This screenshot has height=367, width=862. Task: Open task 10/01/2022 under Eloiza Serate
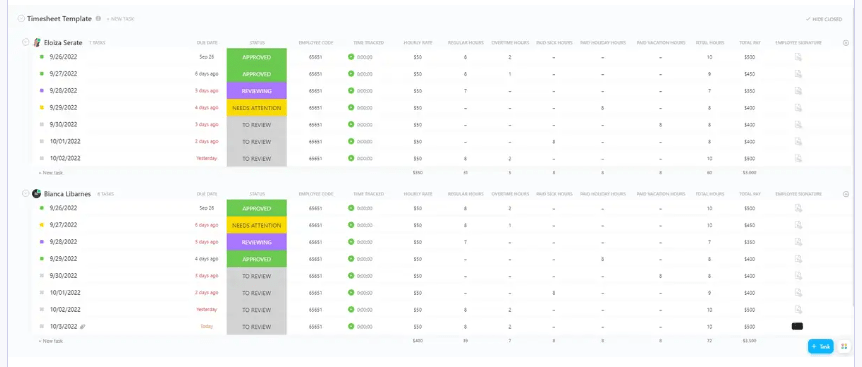[x=65, y=141]
